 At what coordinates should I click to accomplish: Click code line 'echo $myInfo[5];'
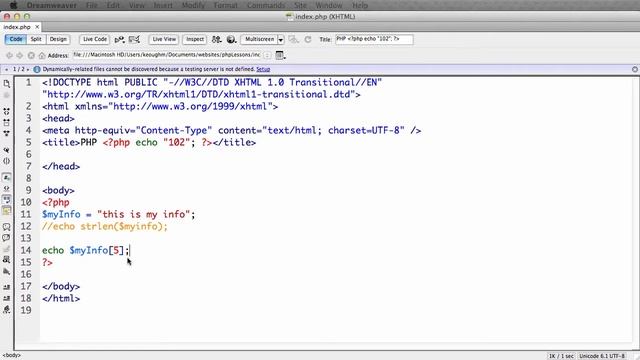(x=86, y=250)
